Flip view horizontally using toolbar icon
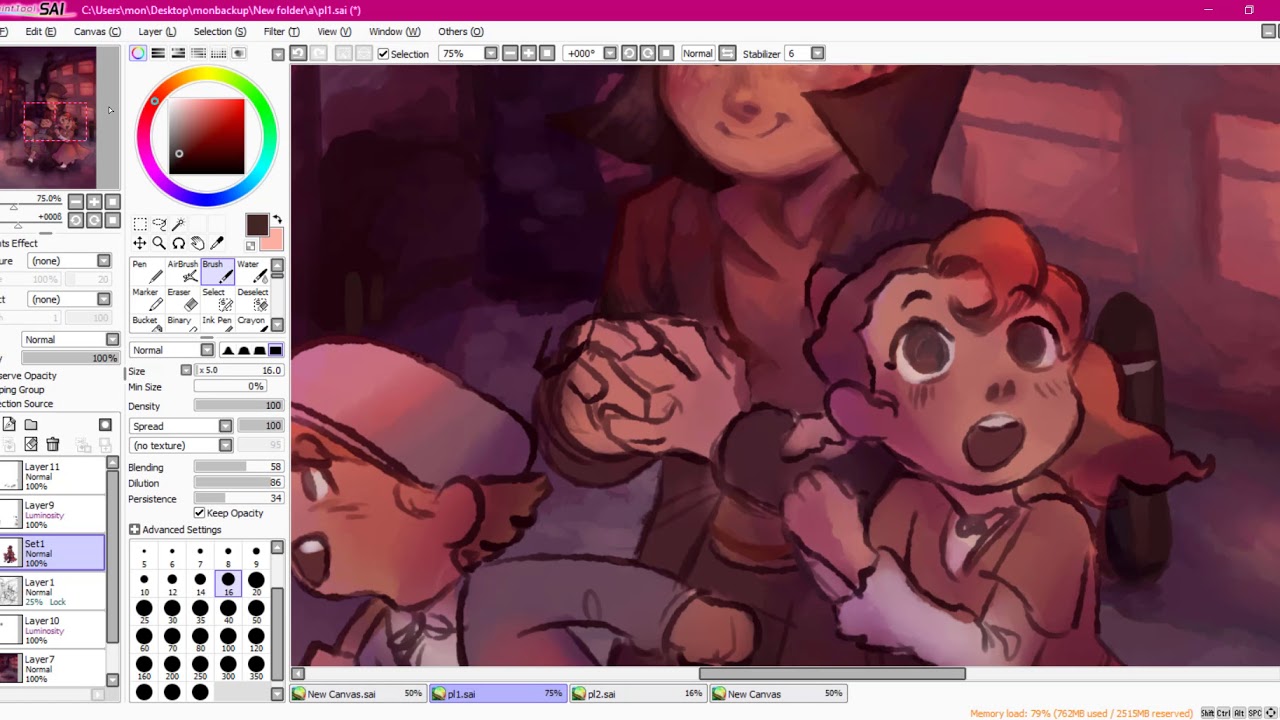 point(727,53)
